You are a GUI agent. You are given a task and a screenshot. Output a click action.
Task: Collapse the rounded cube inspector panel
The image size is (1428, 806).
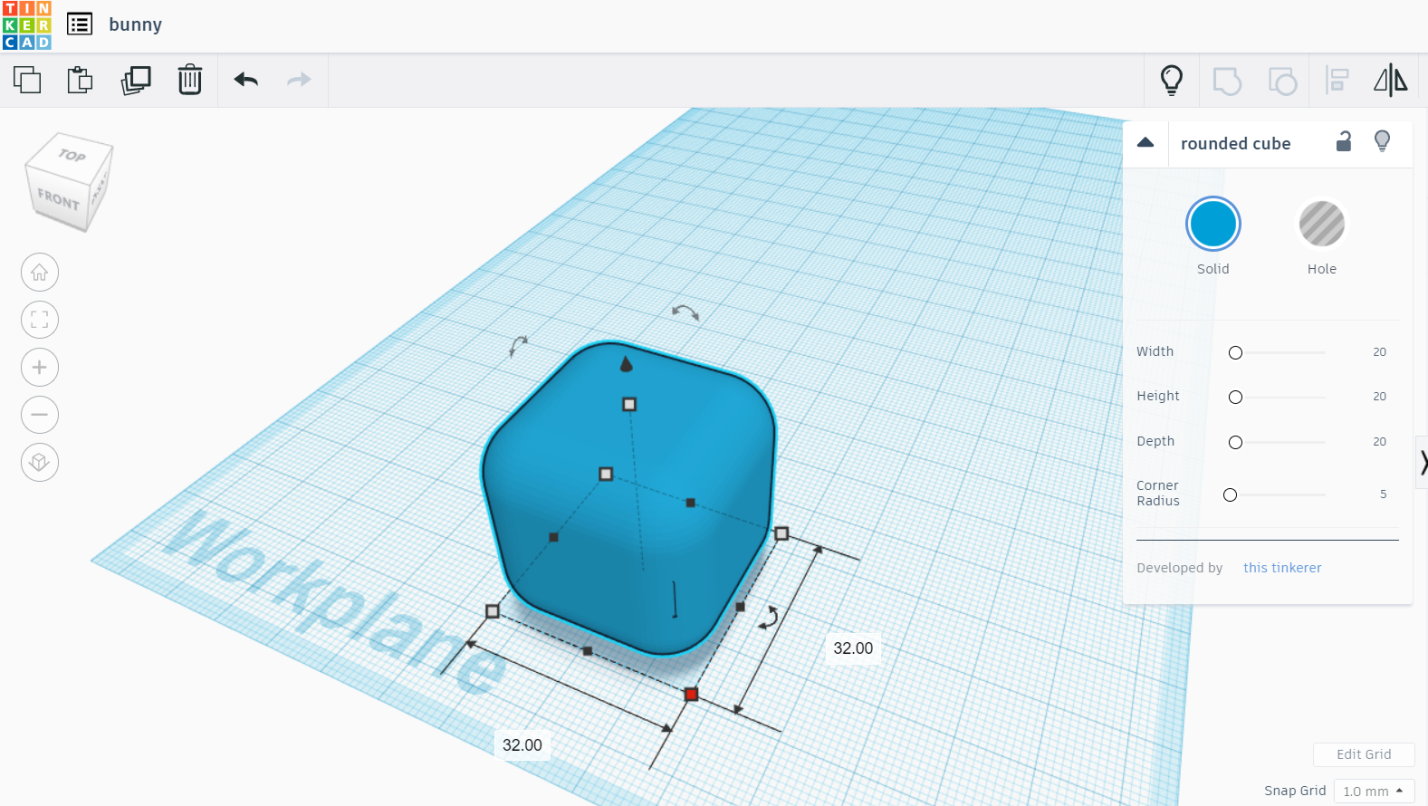[1146, 143]
